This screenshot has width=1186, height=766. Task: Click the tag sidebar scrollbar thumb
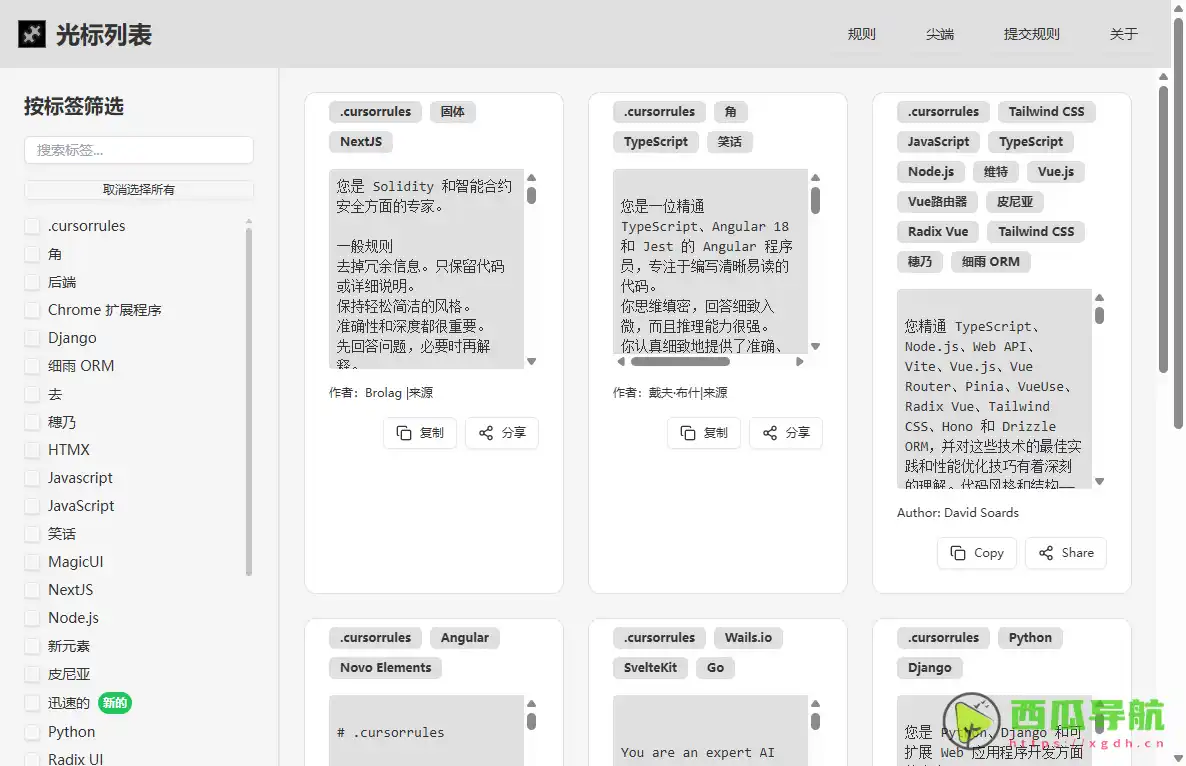coord(249,402)
